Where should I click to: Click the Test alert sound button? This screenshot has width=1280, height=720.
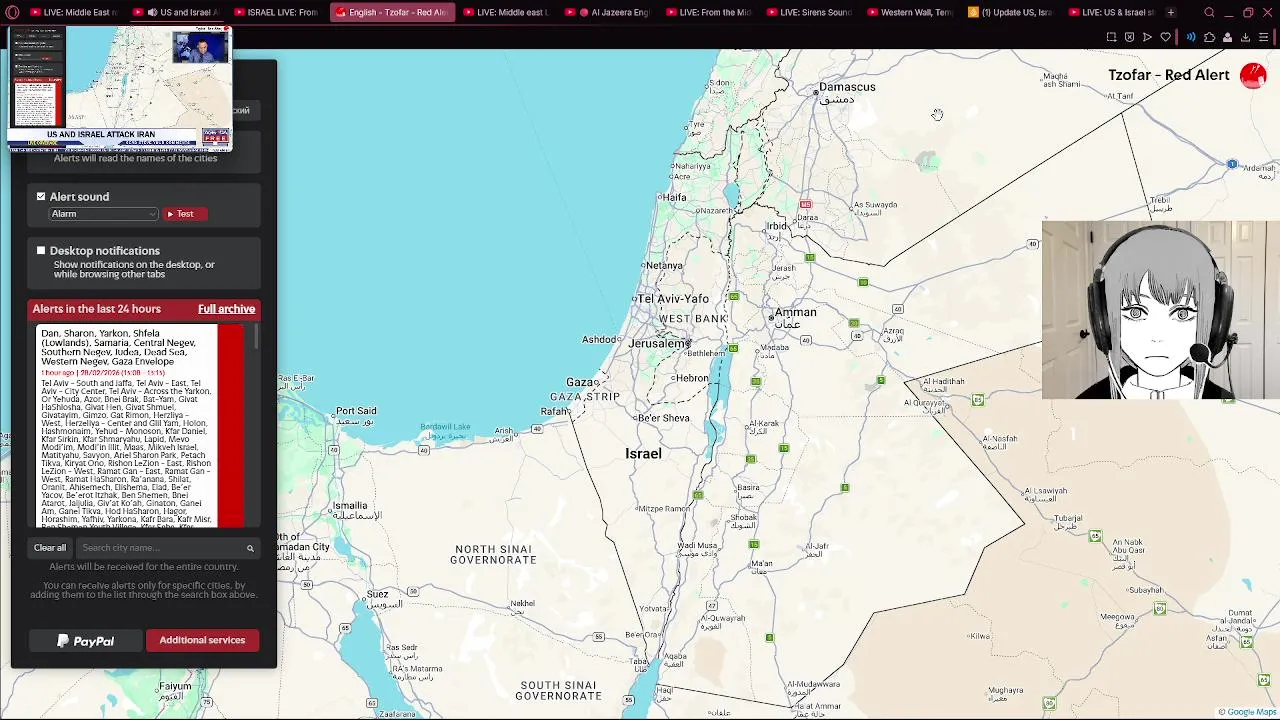click(x=184, y=214)
